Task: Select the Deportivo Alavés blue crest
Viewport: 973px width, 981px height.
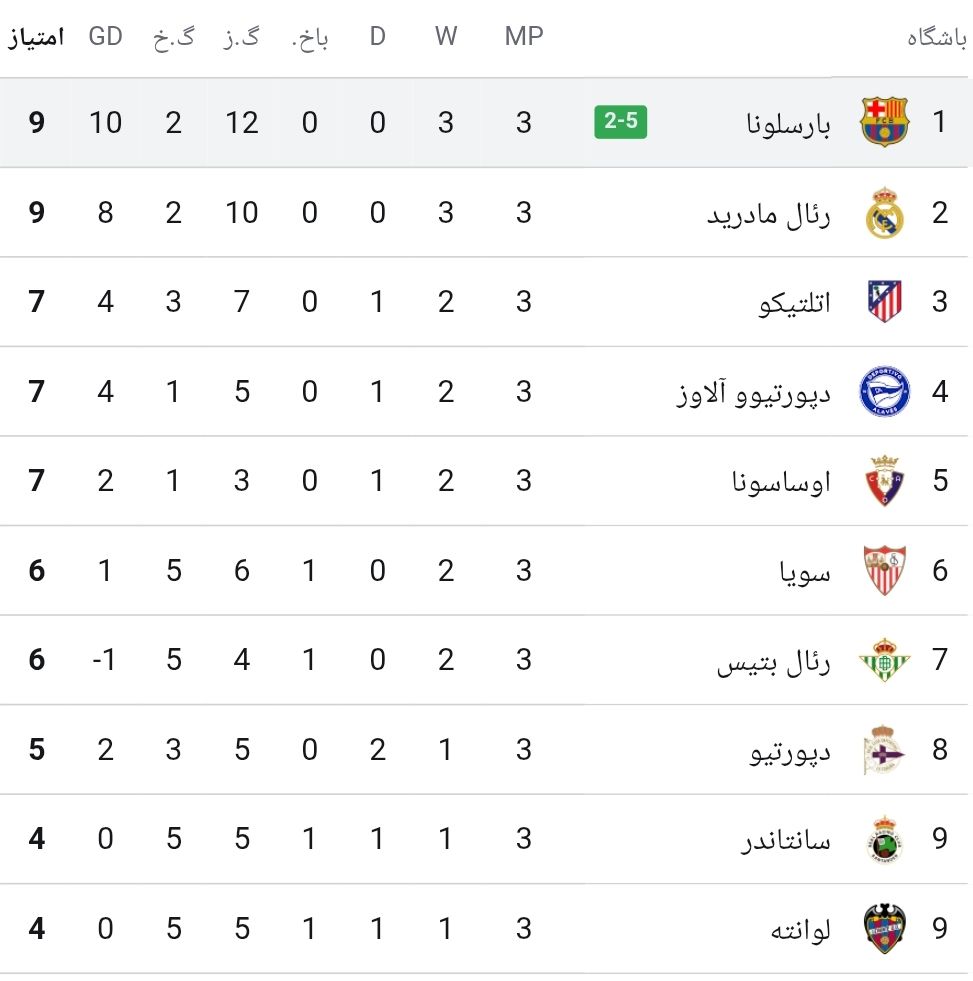Action: click(884, 392)
